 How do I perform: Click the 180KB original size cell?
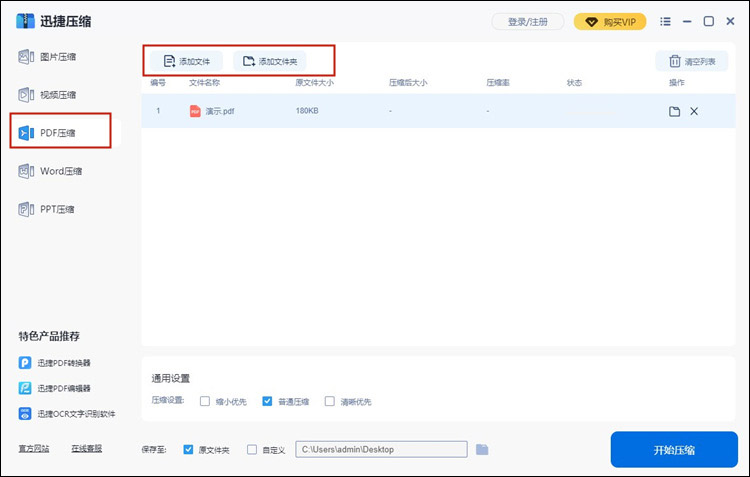coord(307,111)
